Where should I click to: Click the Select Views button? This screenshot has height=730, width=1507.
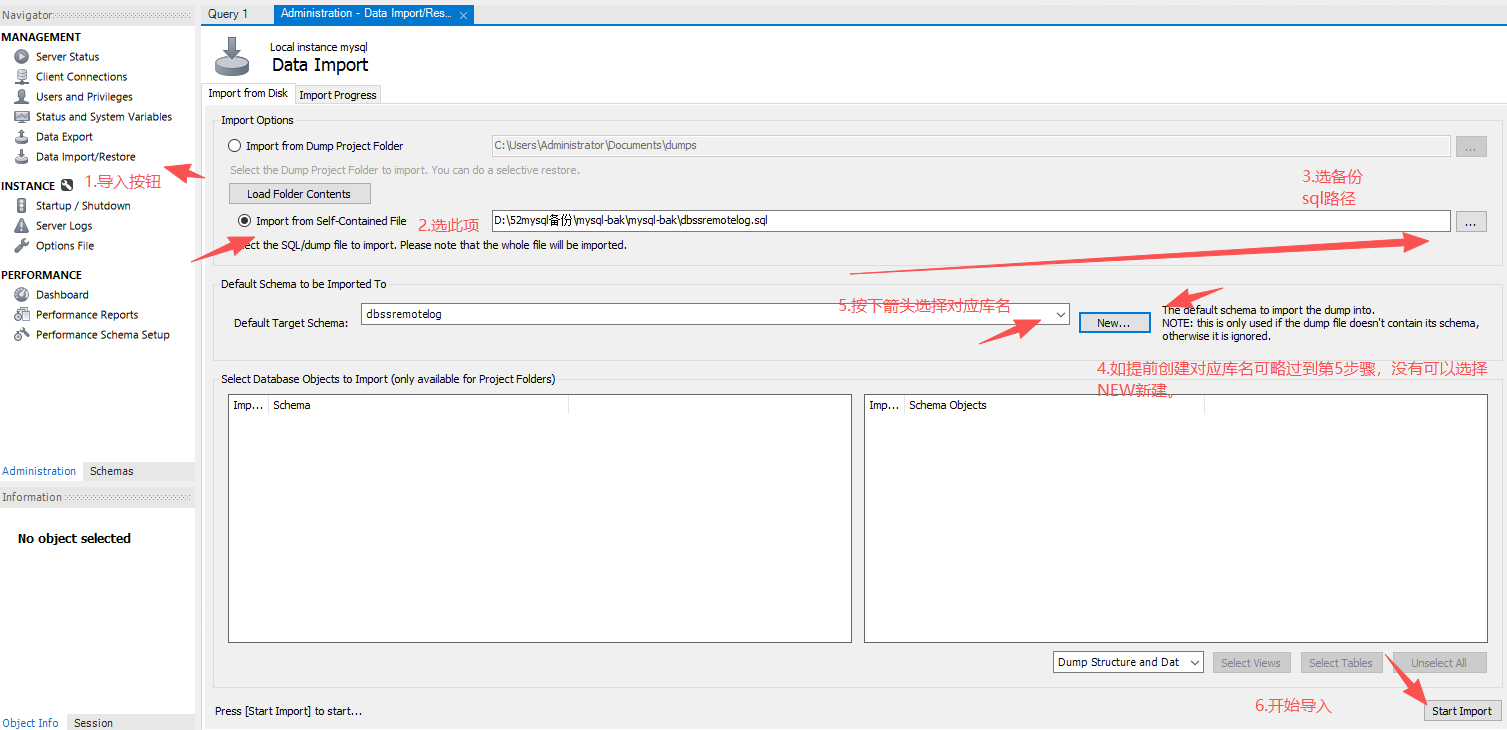pos(1251,663)
